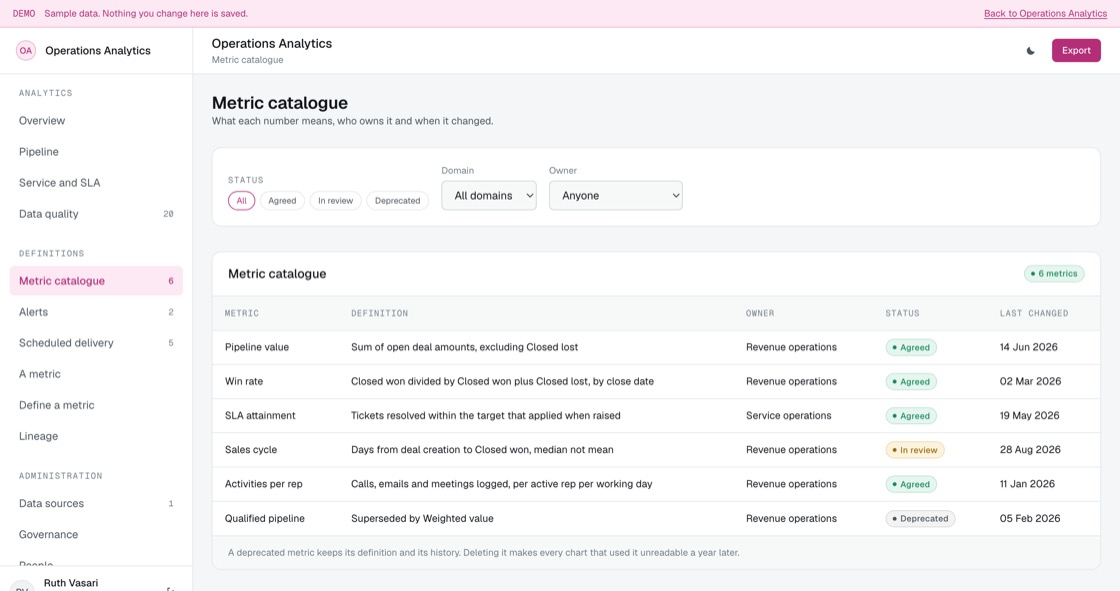
Task: Click the Status column header
Action: (x=902, y=313)
